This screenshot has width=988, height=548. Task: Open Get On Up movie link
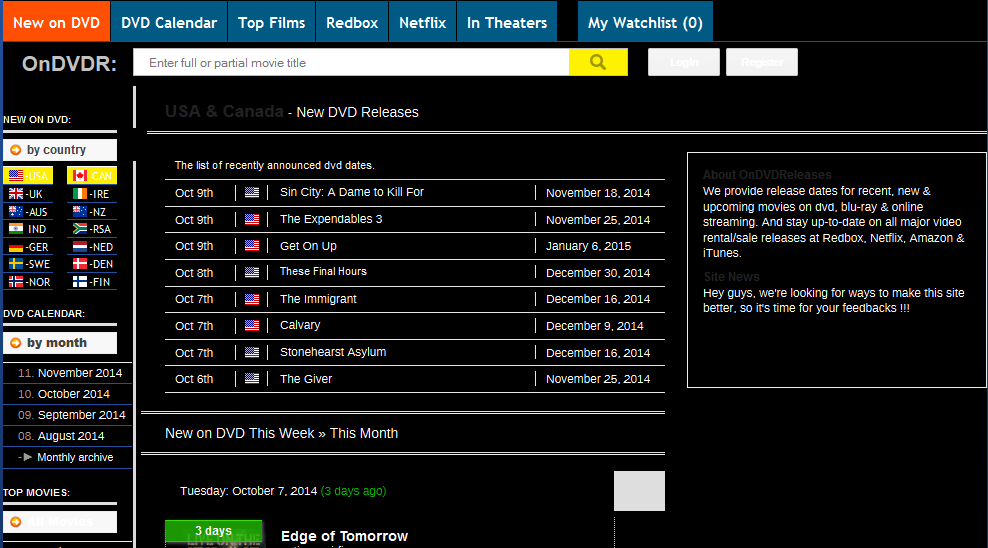[308, 246]
